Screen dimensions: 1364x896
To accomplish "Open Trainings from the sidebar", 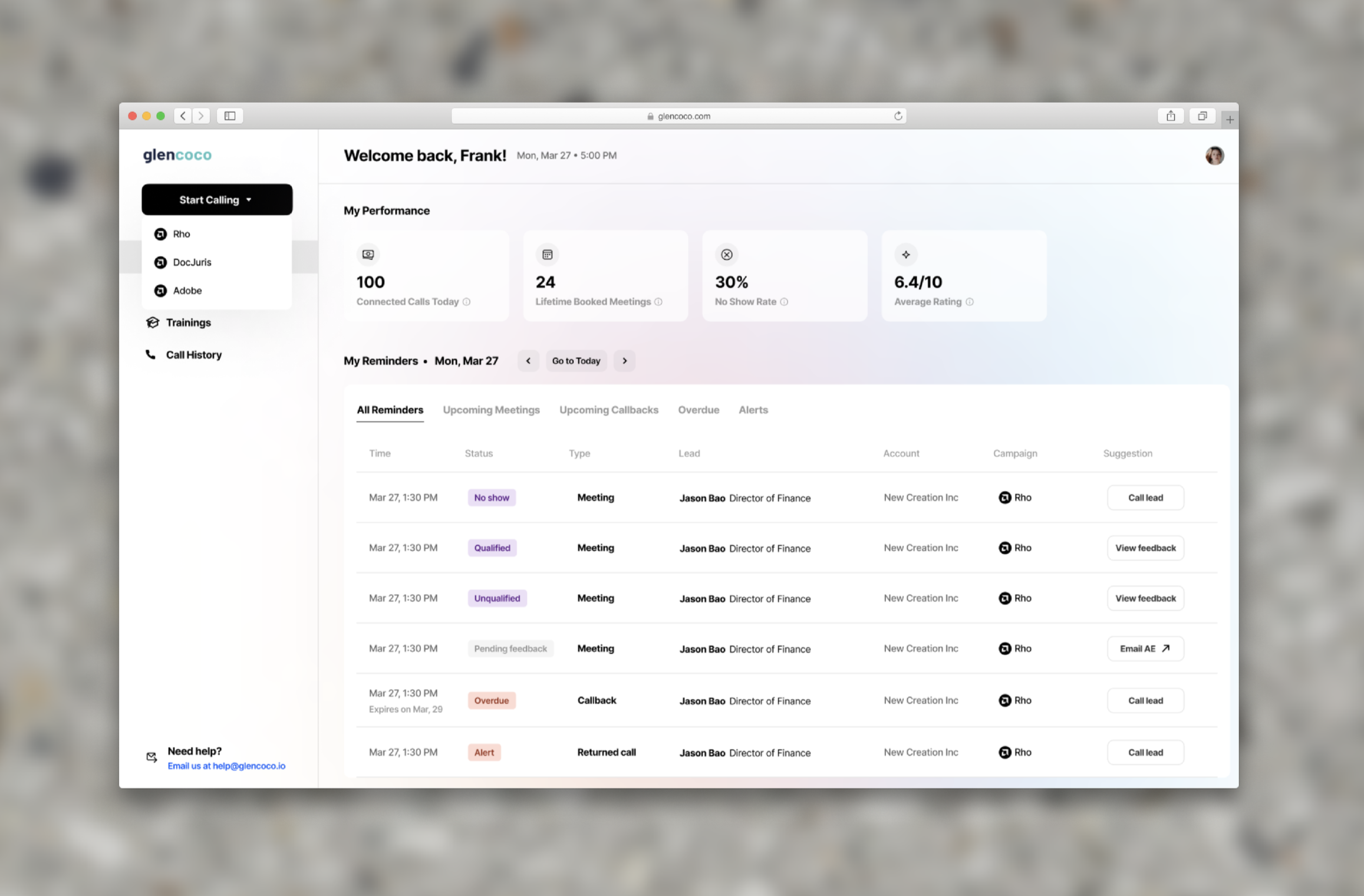I will (188, 322).
